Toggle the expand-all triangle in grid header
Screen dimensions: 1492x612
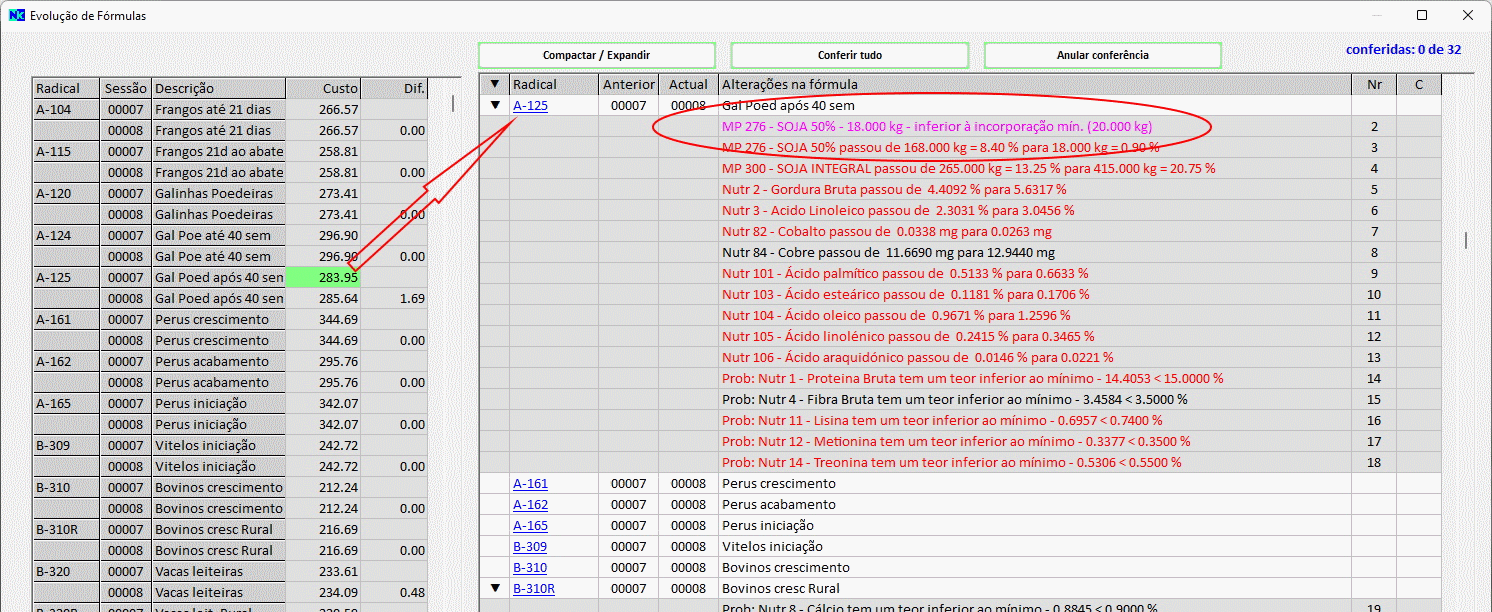pos(494,84)
